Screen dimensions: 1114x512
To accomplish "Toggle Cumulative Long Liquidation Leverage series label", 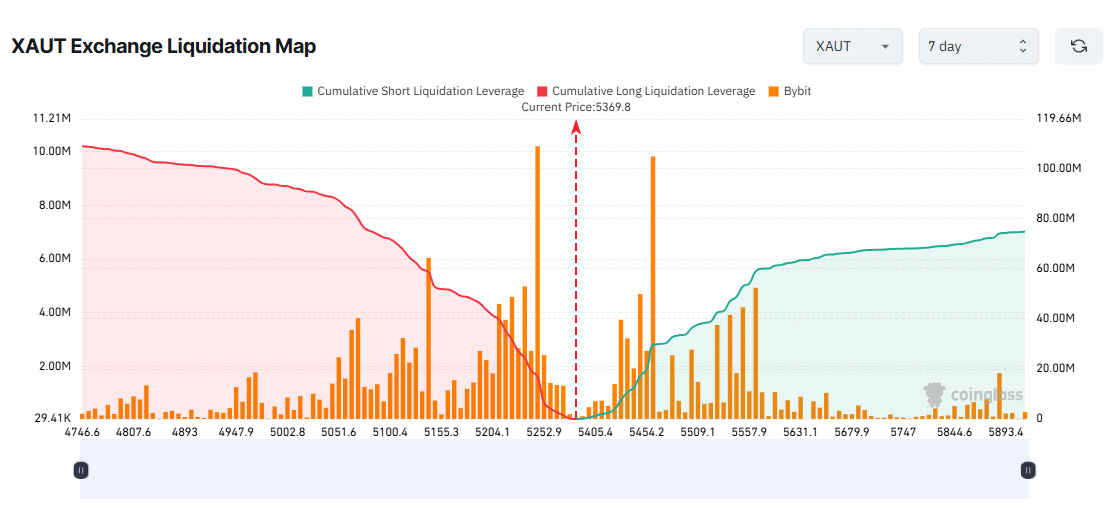I will click(x=653, y=91).
